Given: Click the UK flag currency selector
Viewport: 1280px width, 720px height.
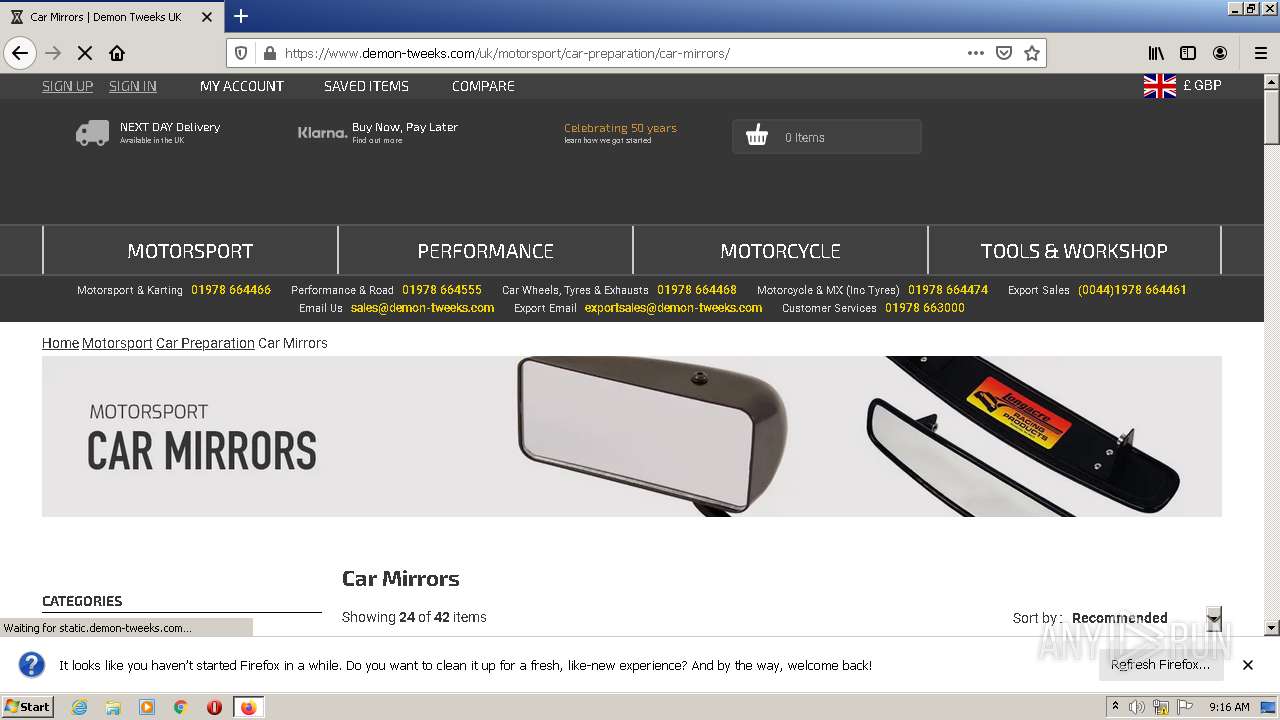Looking at the screenshot, I should click(x=1160, y=86).
